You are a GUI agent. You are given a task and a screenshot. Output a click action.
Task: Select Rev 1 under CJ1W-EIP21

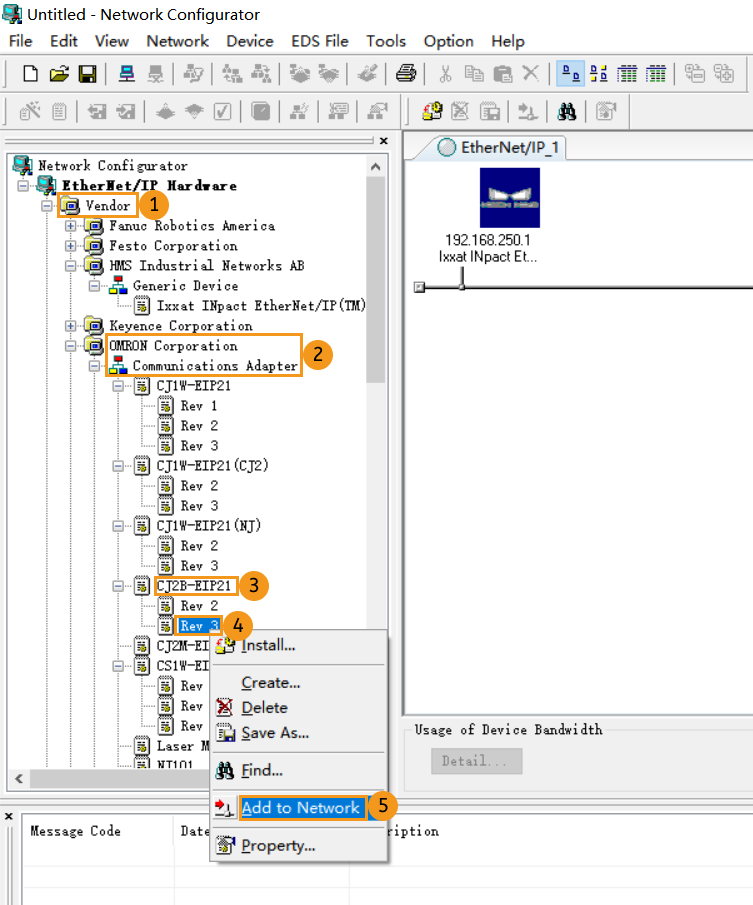pos(198,406)
